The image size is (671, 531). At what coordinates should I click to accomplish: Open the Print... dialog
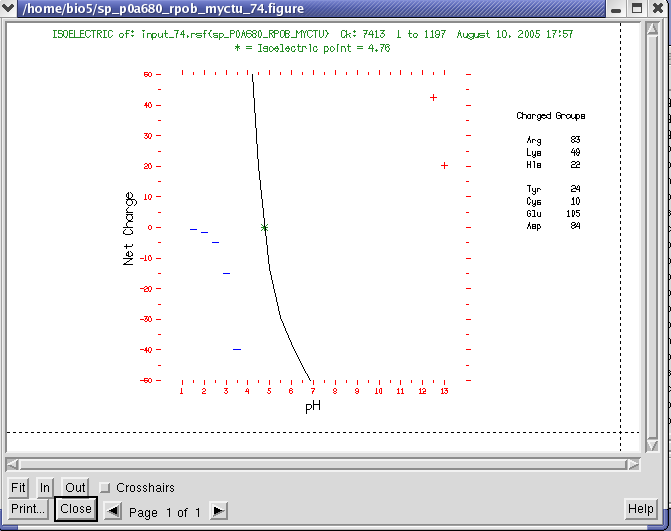tap(29, 509)
